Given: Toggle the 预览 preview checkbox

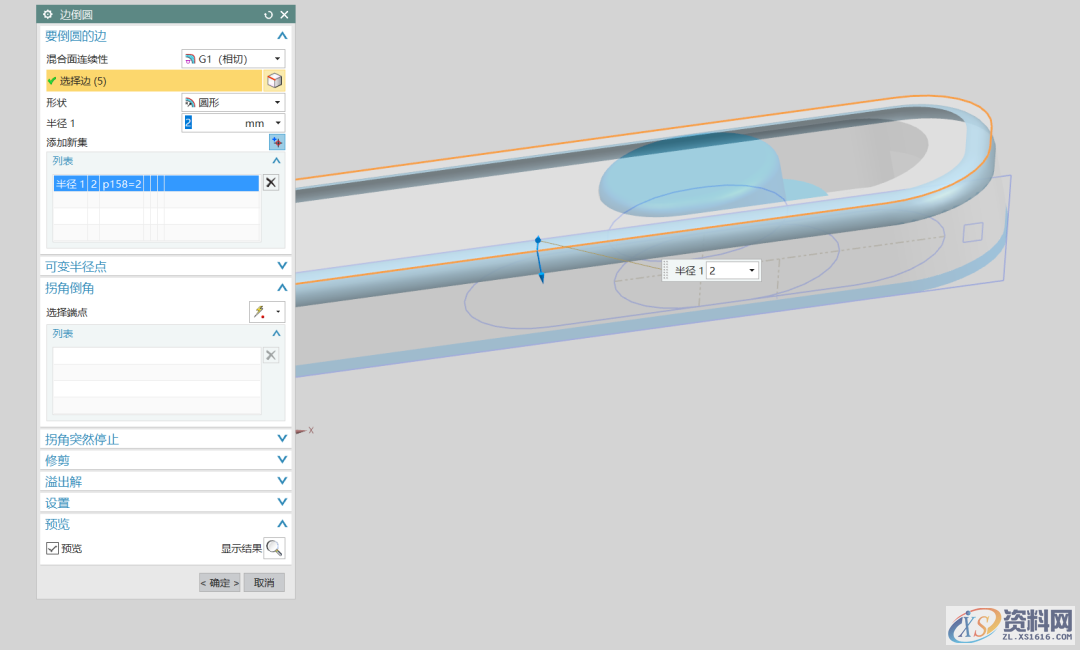Looking at the screenshot, I should click(53, 548).
